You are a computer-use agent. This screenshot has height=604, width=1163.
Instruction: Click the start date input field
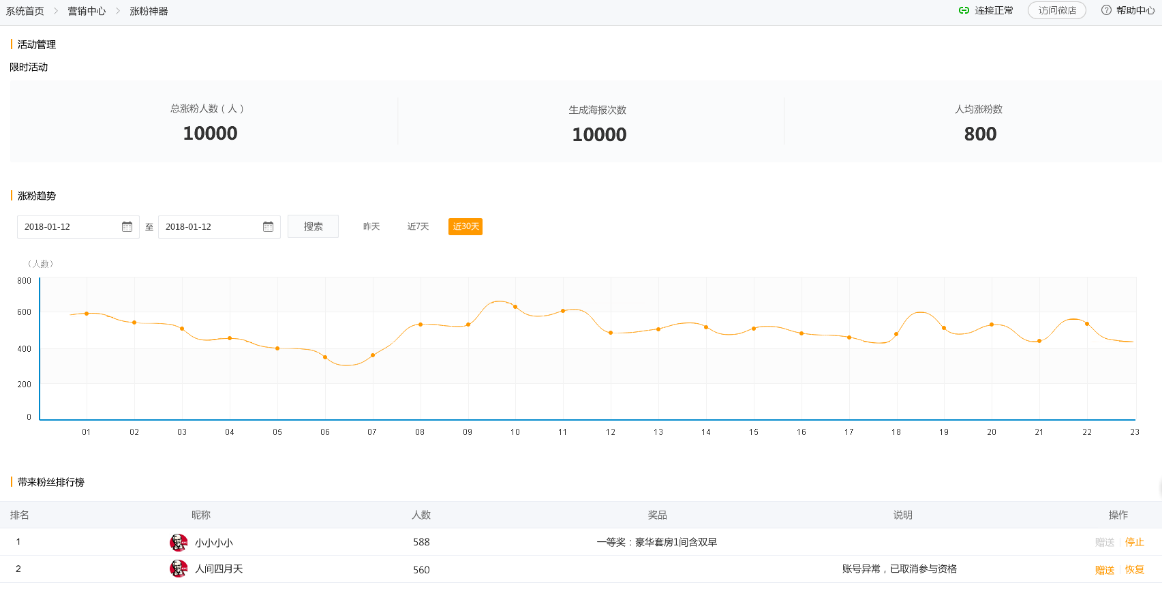tap(68, 227)
